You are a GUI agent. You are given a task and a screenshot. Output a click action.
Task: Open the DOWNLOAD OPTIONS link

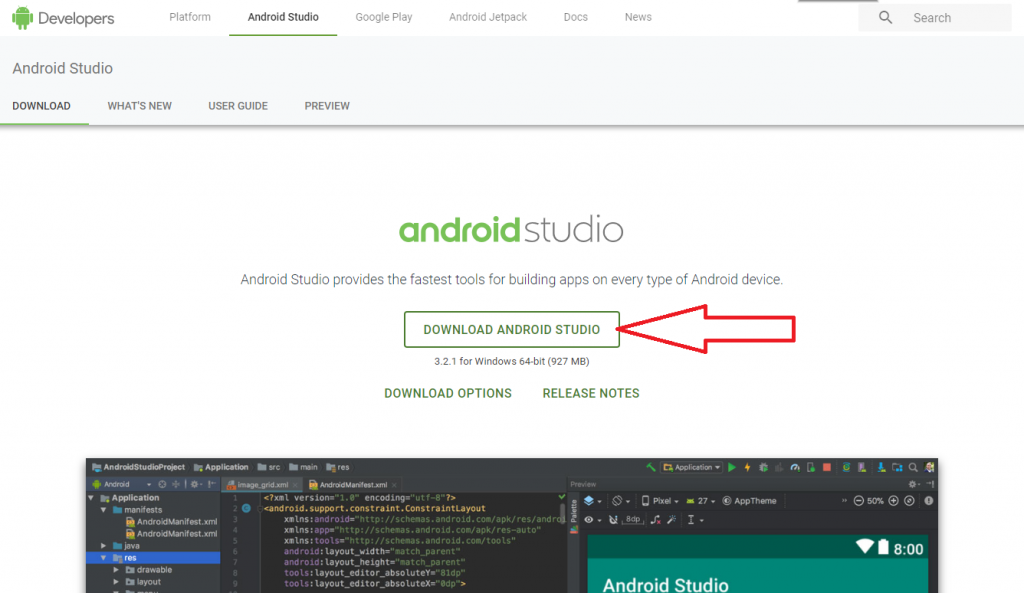coord(448,393)
